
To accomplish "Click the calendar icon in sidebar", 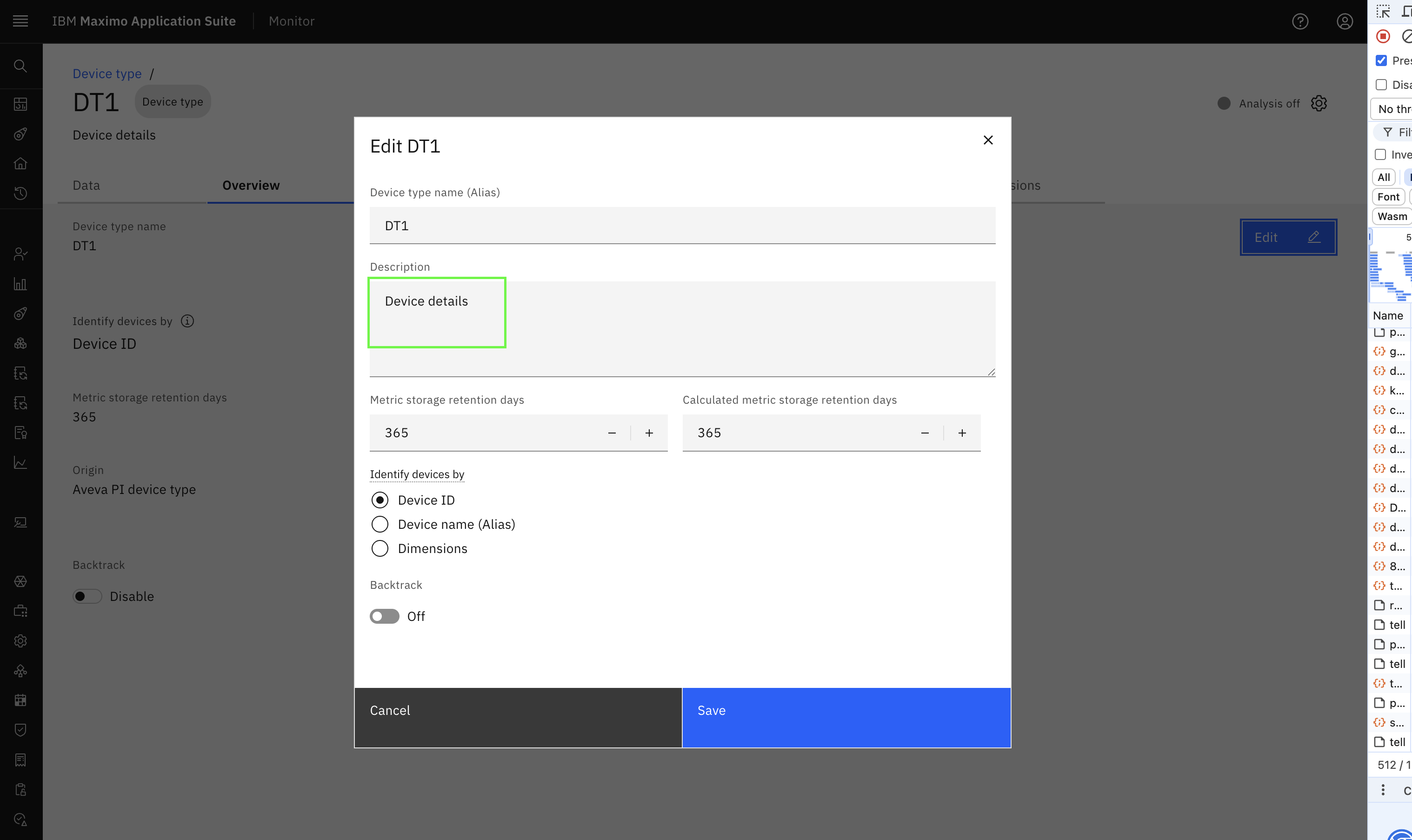I will point(20,700).
